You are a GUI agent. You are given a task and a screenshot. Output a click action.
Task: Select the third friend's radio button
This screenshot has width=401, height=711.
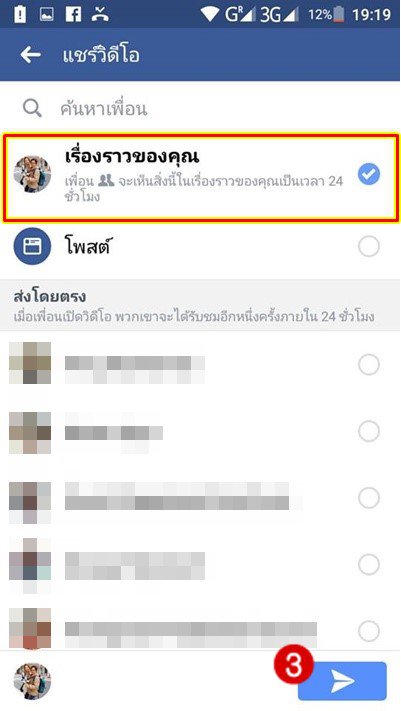pos(369,498)
